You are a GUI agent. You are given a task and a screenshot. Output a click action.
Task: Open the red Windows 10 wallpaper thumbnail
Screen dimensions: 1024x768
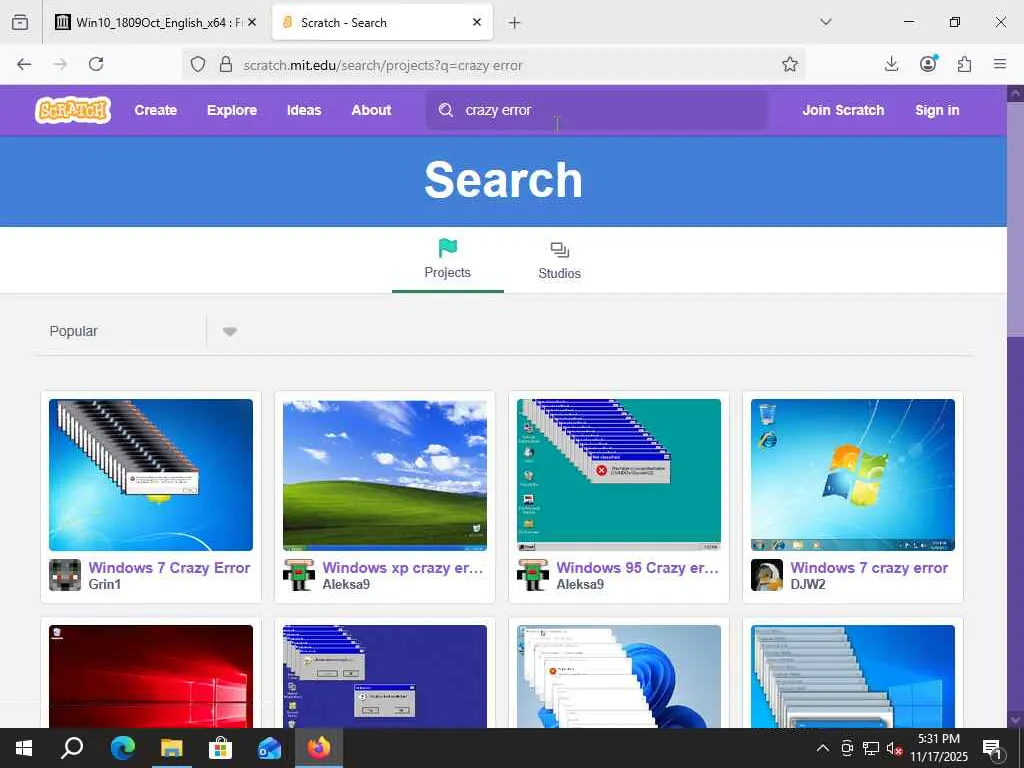point(151,676)
